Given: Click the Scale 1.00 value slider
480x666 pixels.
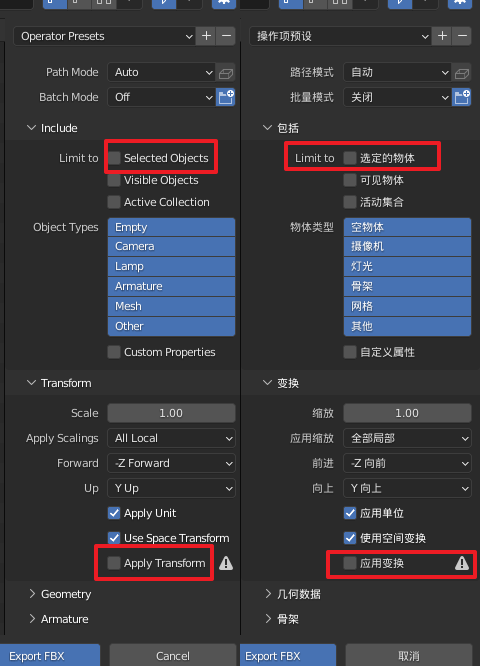Looking at the screenshot, I should pyautogui.click(x=172, y=413).
